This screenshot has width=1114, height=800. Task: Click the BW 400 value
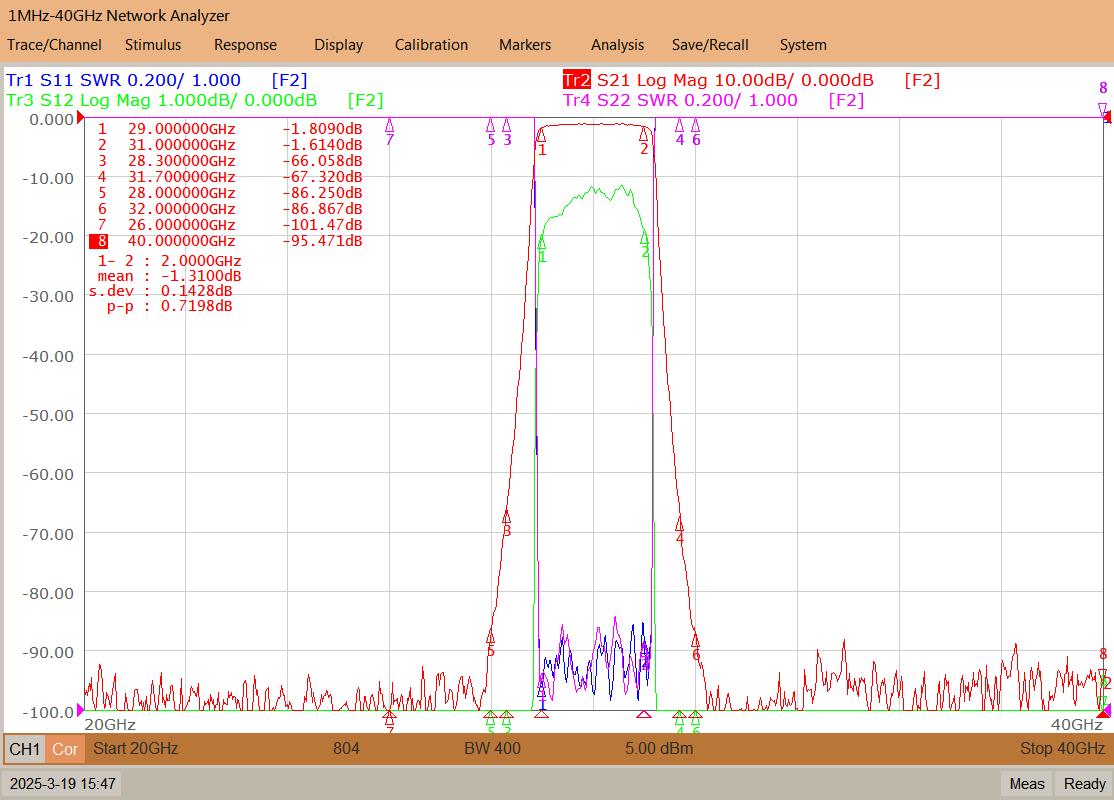click(x=492, y=748)
